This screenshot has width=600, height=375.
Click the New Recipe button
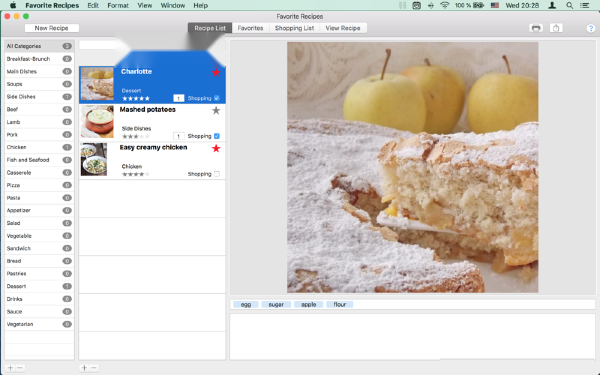(52, 28)
